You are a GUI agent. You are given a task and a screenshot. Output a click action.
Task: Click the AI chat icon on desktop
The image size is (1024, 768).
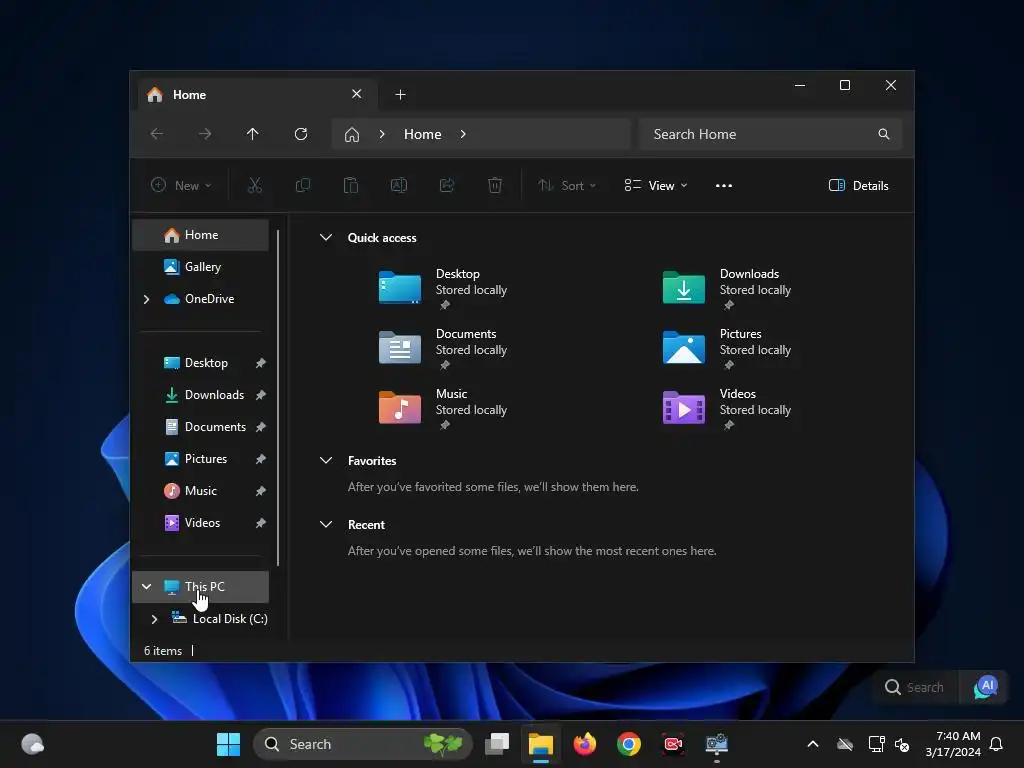[x=986, y=688]
